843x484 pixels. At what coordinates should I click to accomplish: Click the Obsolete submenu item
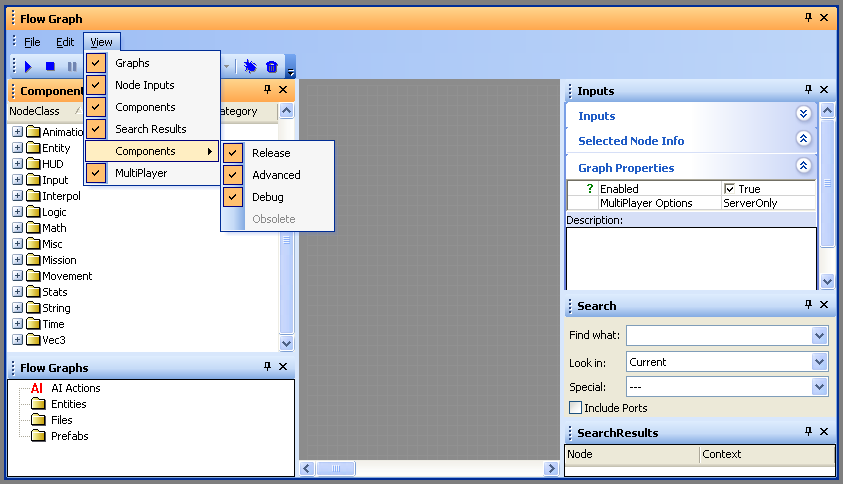point(277,219)
